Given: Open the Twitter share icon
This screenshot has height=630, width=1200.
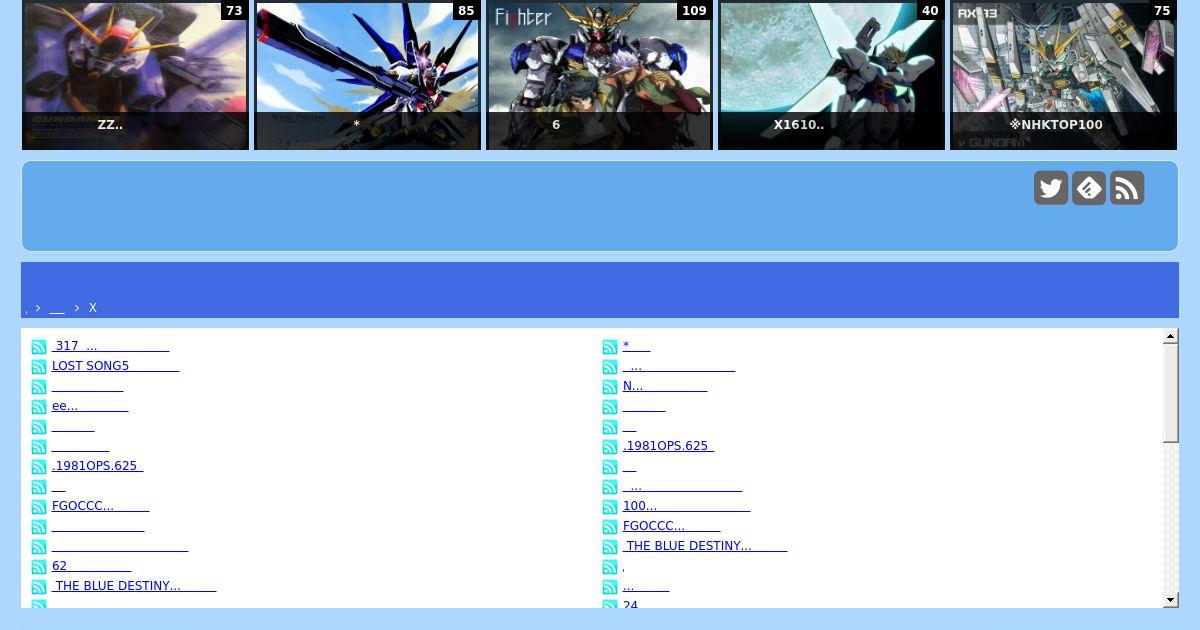Looking at the screenshot, I should pyautogui.click(x=1051, y=188).
